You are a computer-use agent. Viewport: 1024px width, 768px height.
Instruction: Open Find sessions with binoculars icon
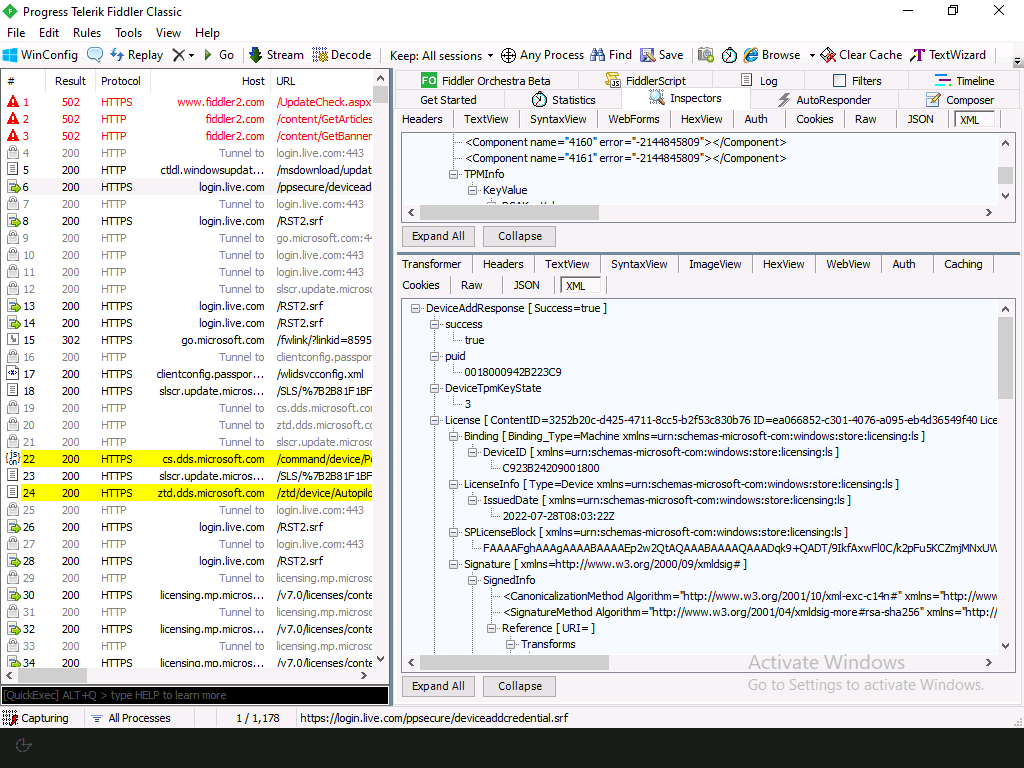click(611, 55)
